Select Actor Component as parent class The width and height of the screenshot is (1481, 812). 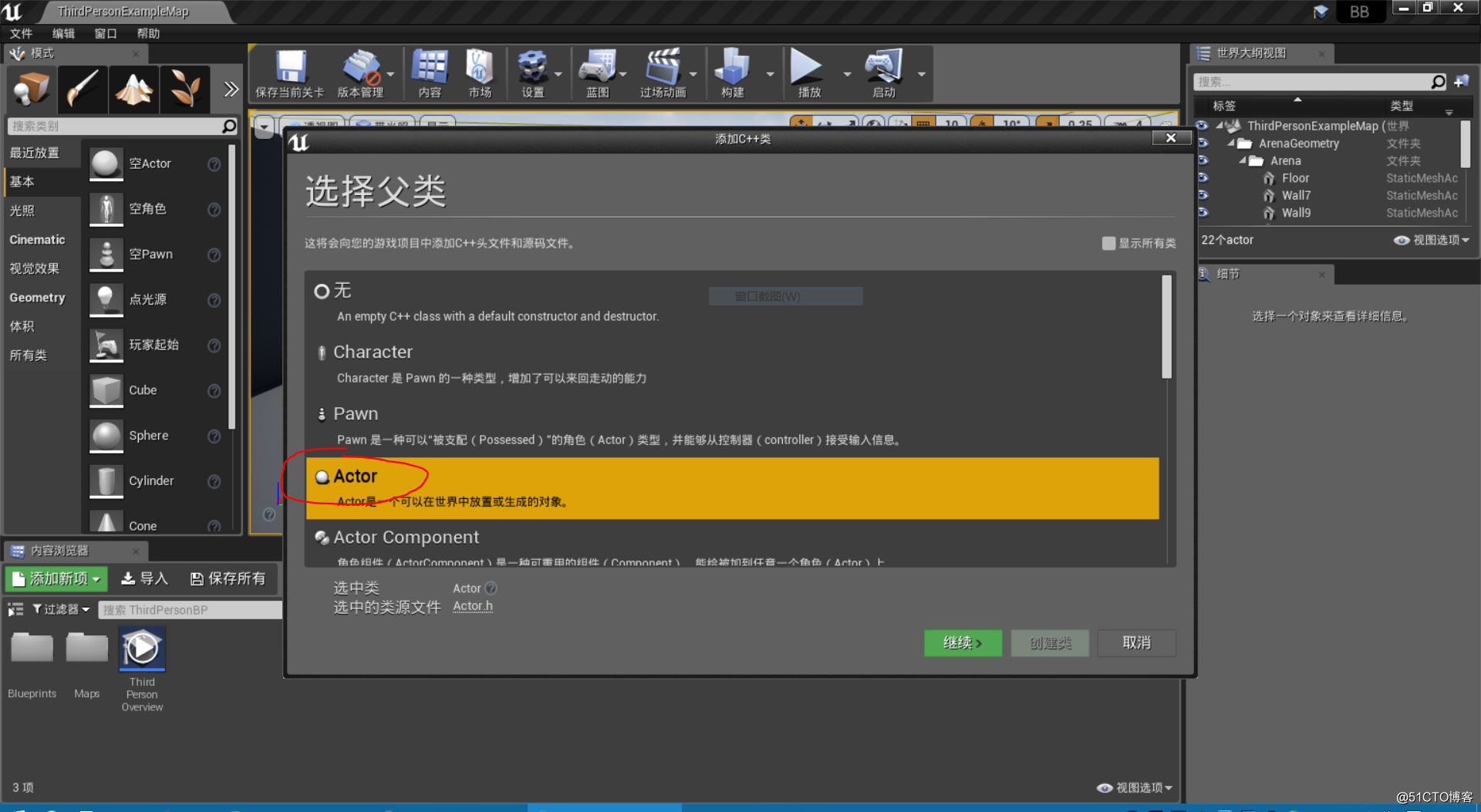point(733,544)
